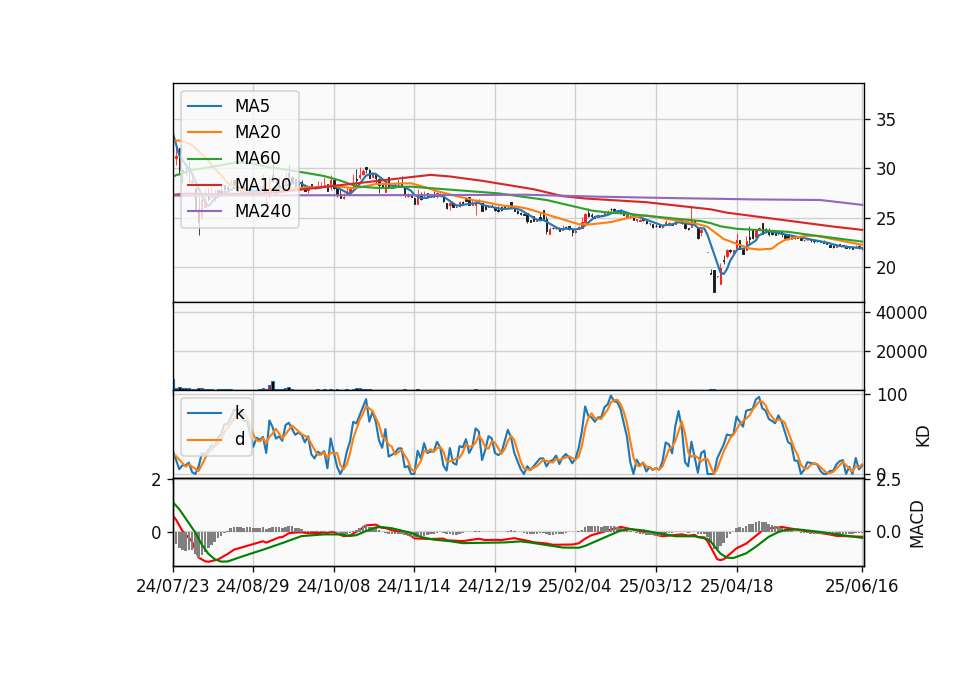Image resolution: width=960 pixels, height=690 pixels.
Task: Click the blue MA5 legend line swatch
Action: (x=204, y=107)
